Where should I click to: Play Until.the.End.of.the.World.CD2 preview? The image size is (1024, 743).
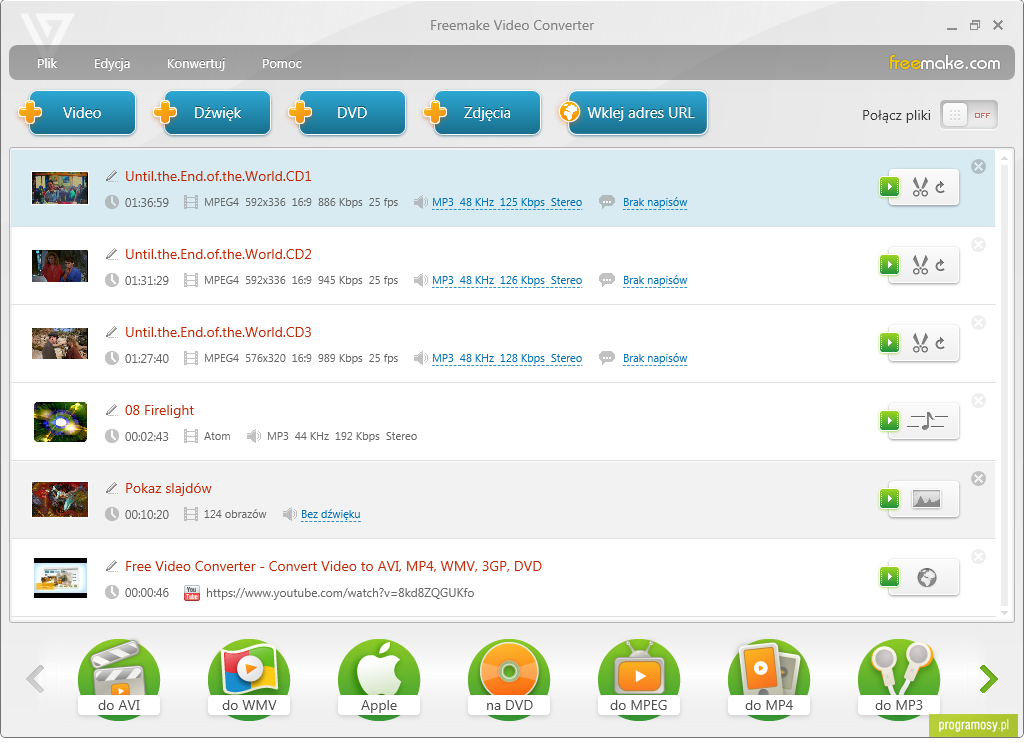(x=889, y=264)
